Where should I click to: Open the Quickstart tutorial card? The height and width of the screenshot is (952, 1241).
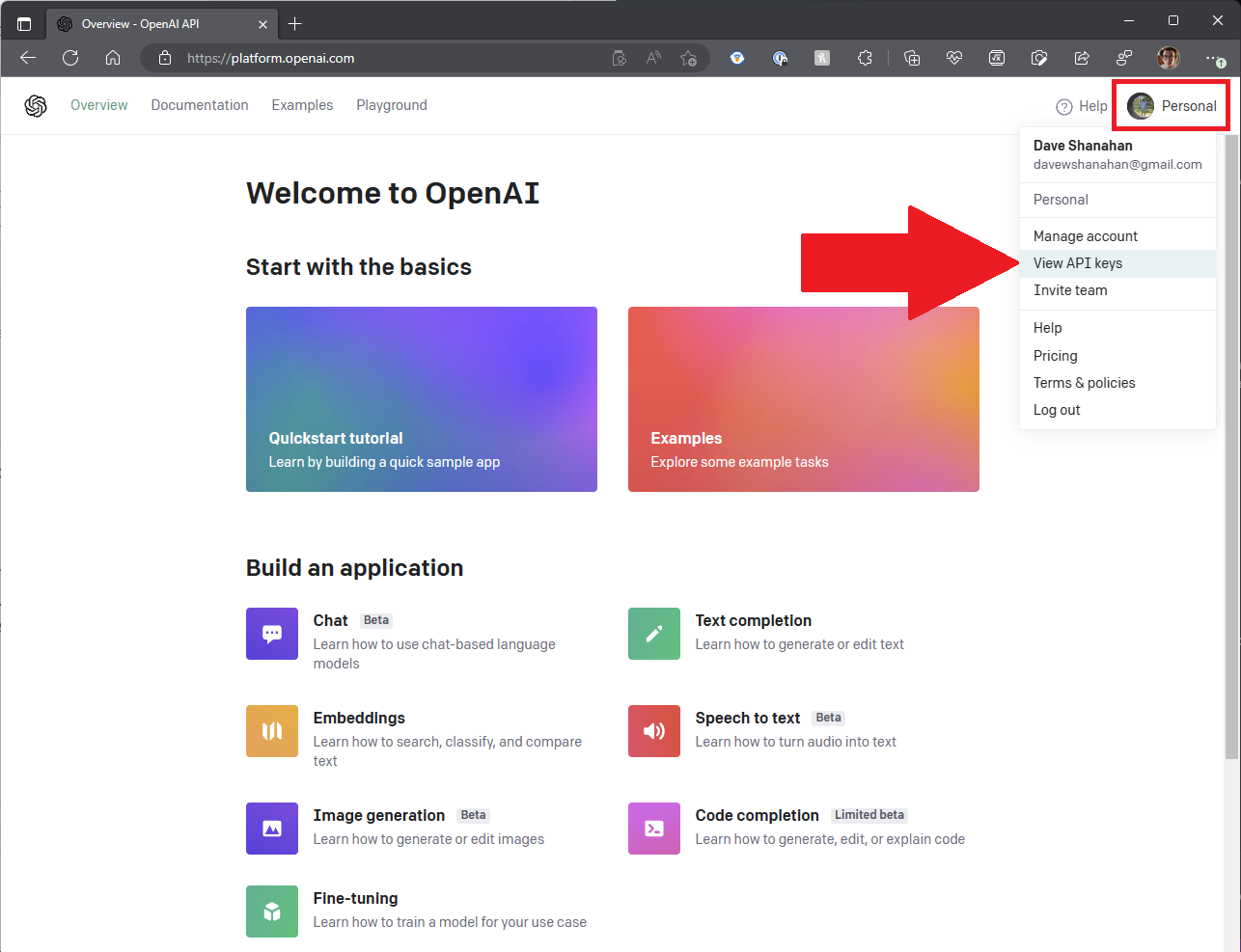422,399
